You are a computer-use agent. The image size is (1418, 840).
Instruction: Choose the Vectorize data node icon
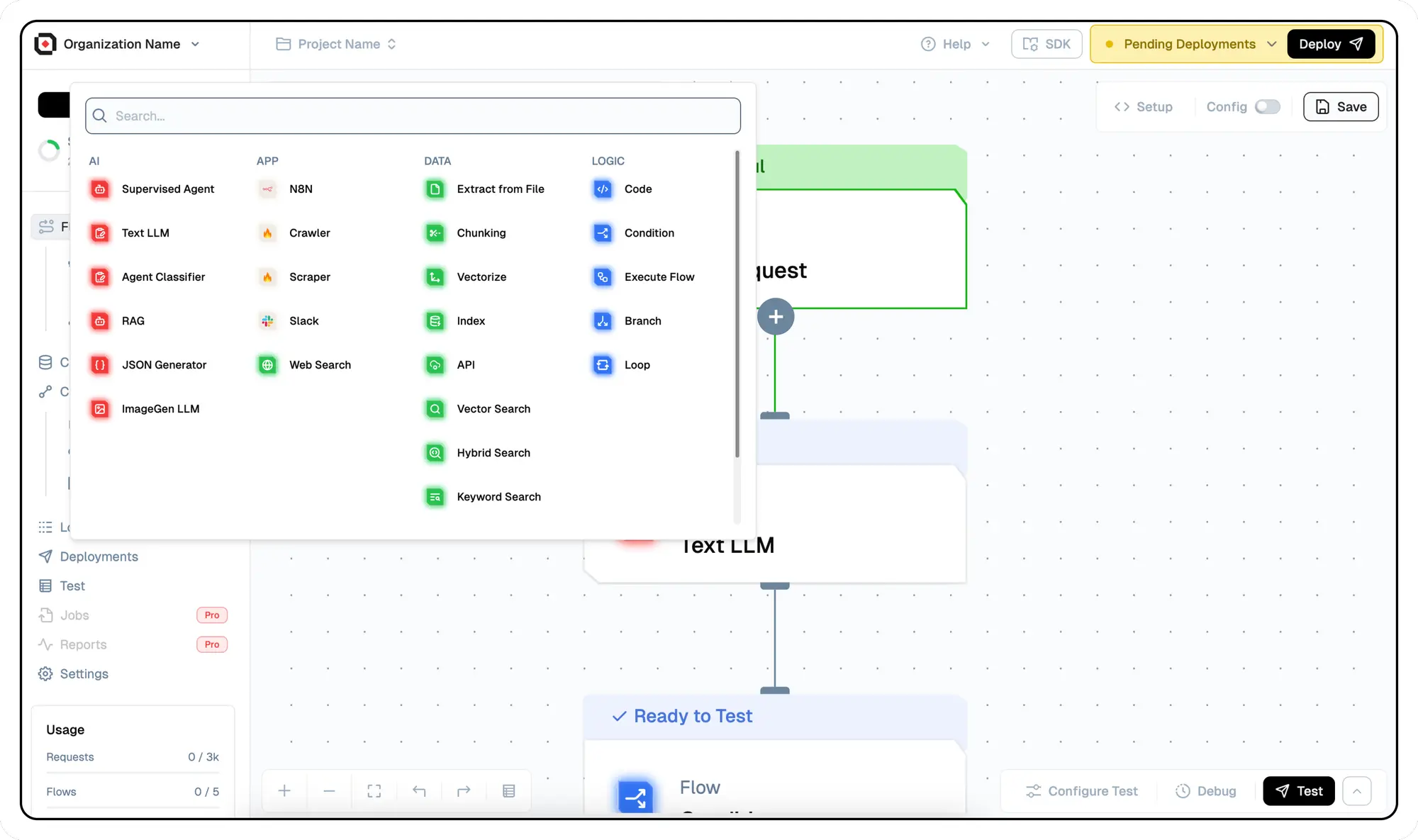435,277
